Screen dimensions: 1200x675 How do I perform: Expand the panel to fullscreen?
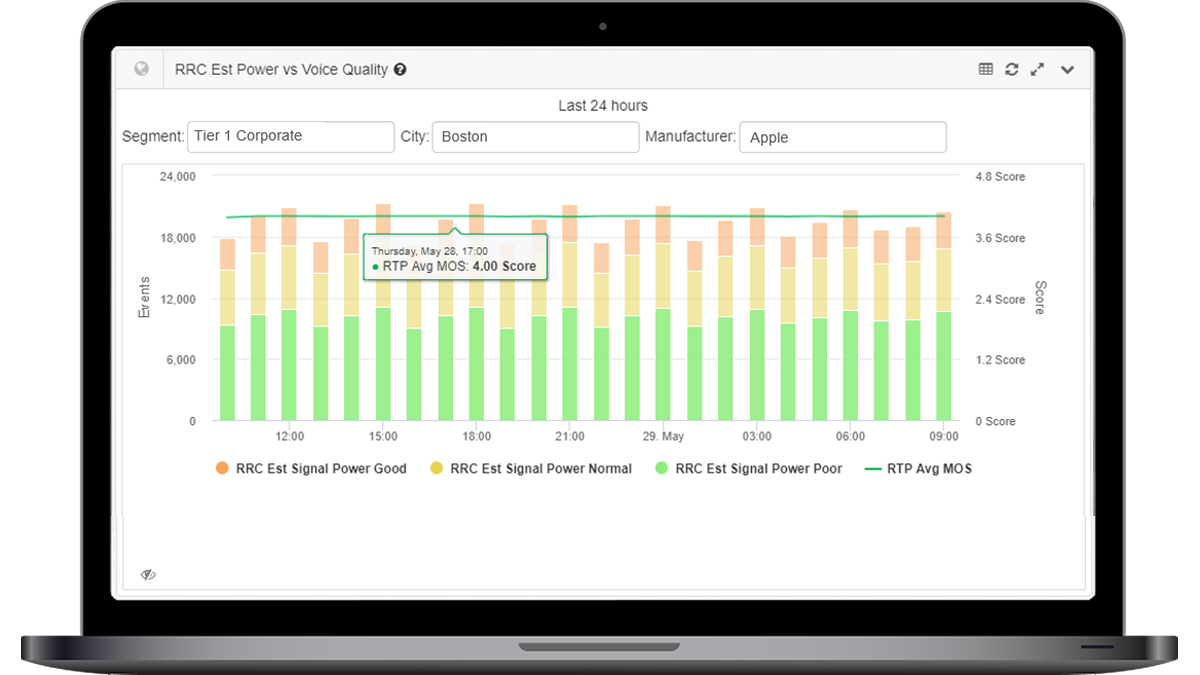tap(1038, 69)
